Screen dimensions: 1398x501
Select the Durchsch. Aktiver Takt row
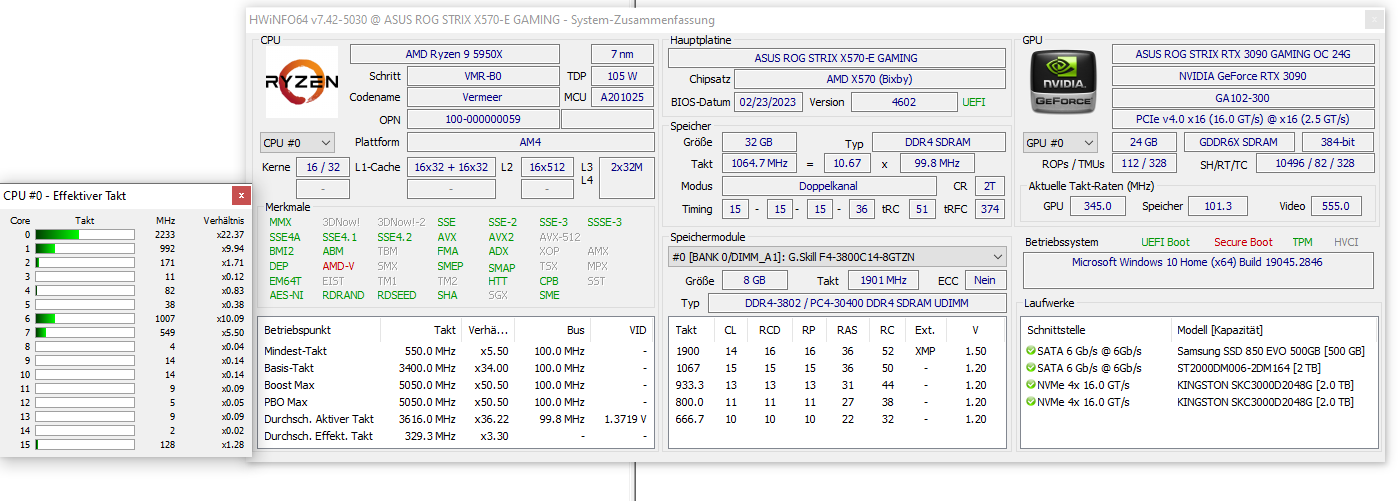(455, 419)
